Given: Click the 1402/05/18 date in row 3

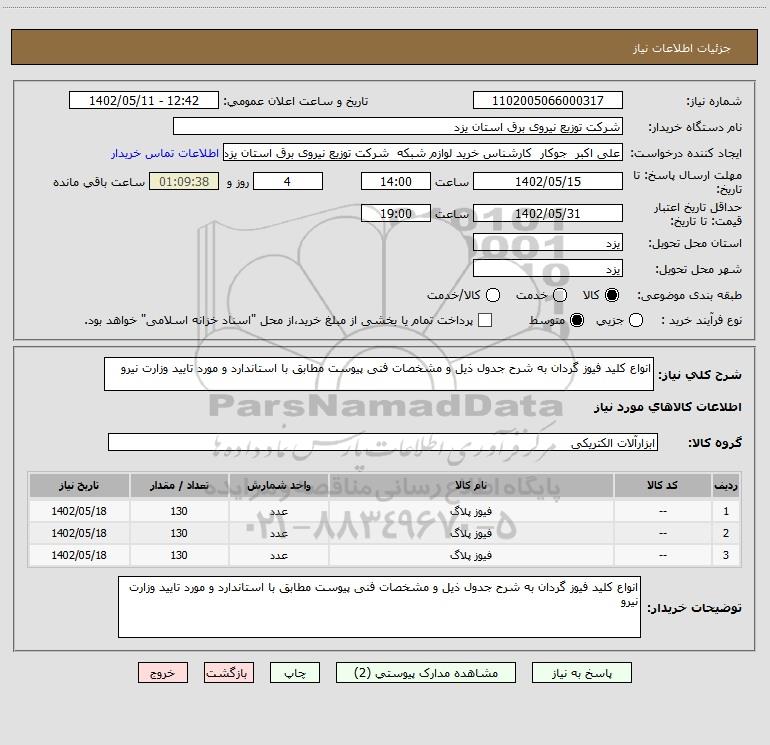Looking at the screenshot, I should pyautogui.click(x=79, y=555).
